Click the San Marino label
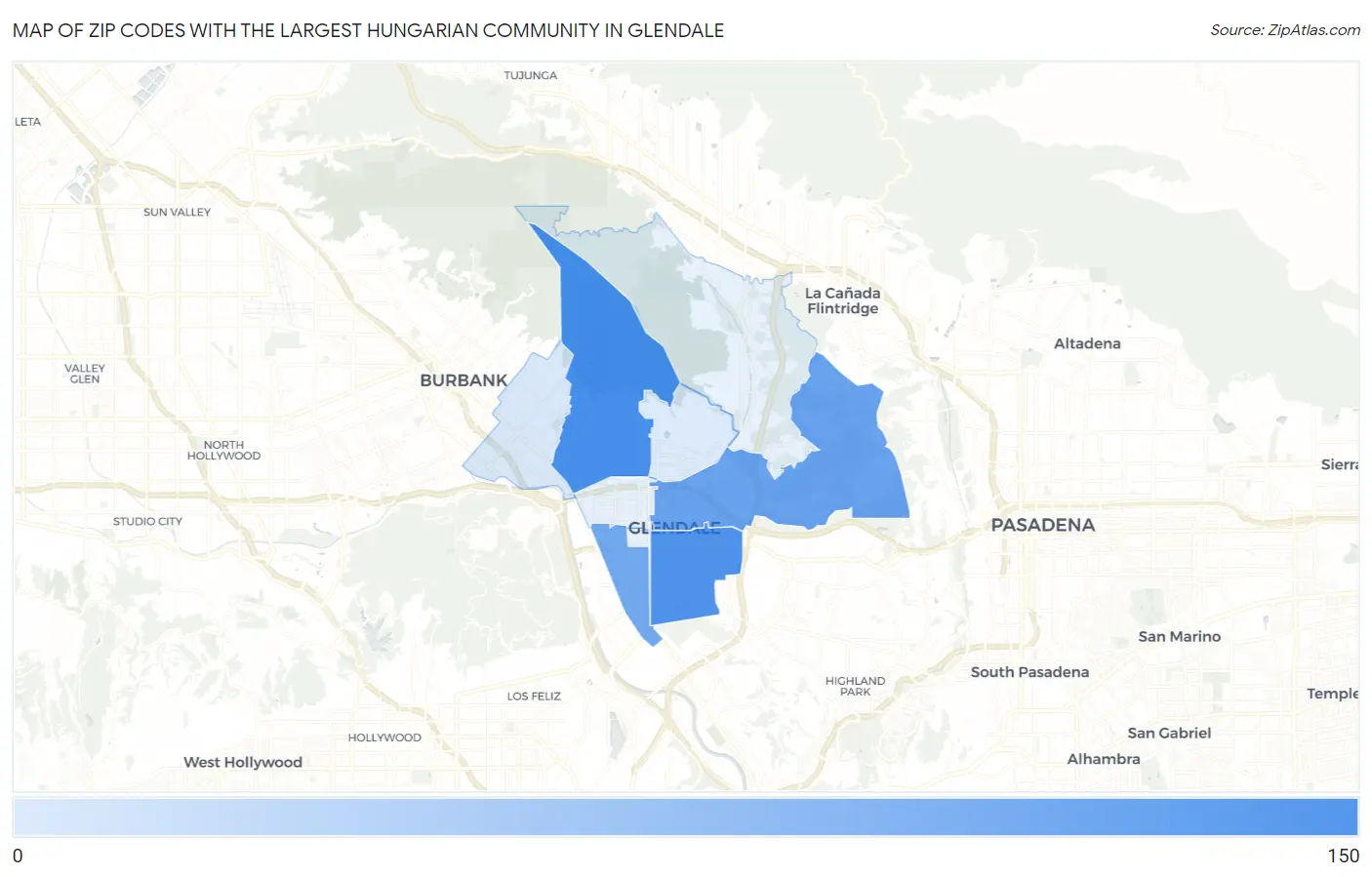Image resolution: width=1372 pixels, height=877 pixels. (1179, 636)
